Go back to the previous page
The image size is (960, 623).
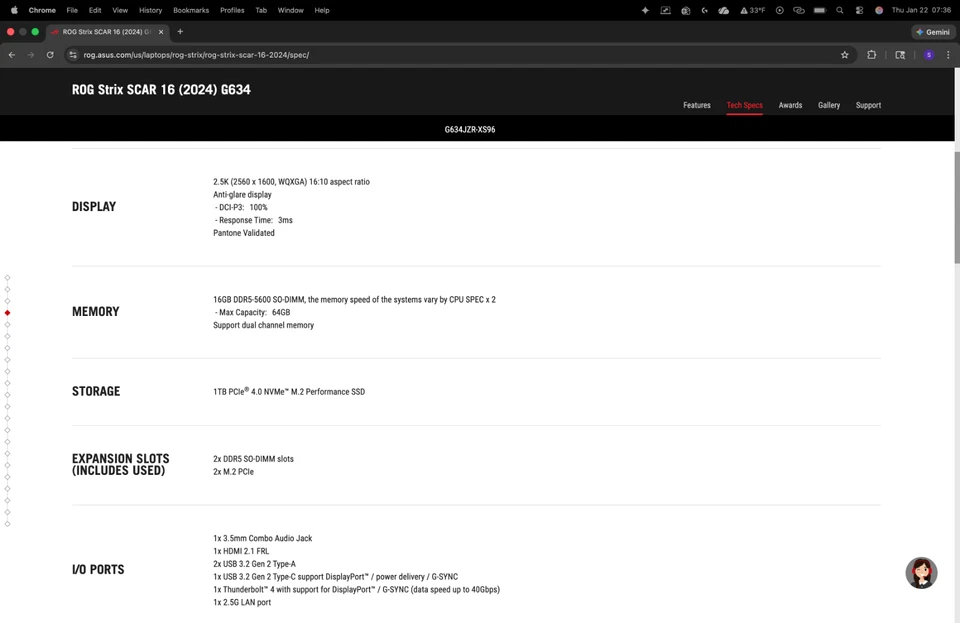pyautogui.click(x=12, y=55)
